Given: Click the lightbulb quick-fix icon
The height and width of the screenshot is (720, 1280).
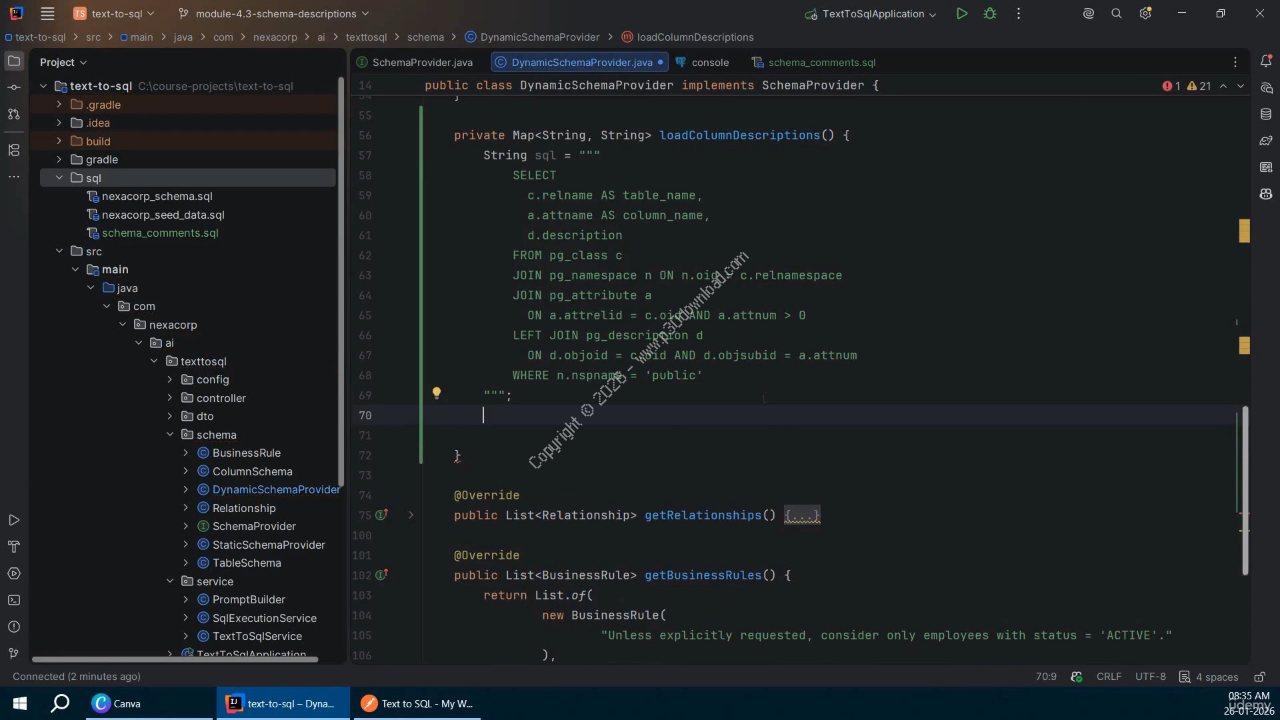Looking at the screenshot, I should tap(436, 394).
